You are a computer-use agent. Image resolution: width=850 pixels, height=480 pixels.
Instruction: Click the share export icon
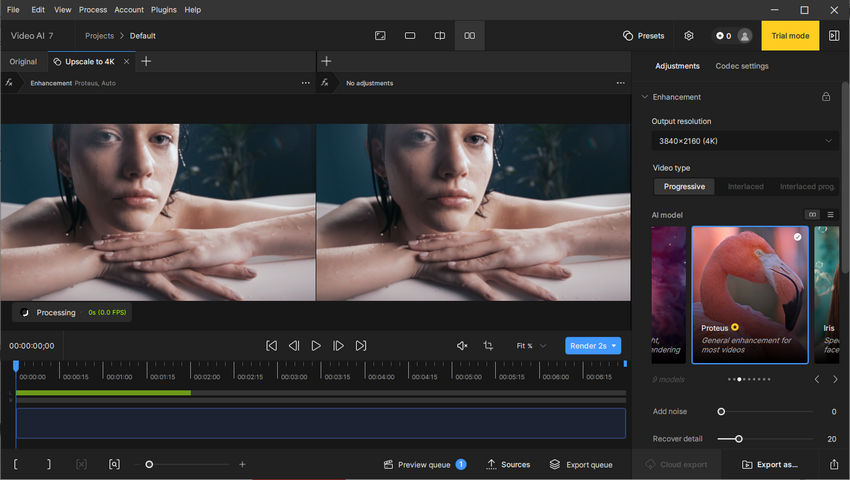(x=834, y=464)
